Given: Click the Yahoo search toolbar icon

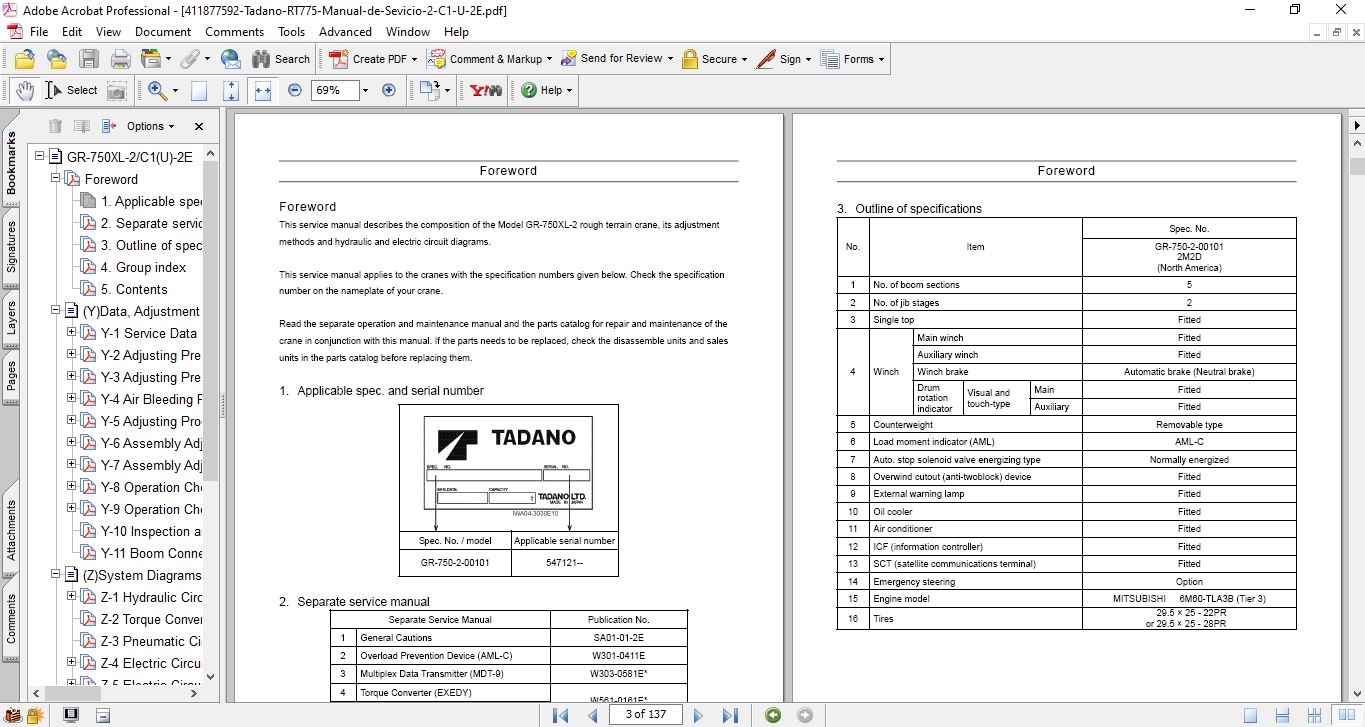Looking at the screenshot, I should coord(486,90).
